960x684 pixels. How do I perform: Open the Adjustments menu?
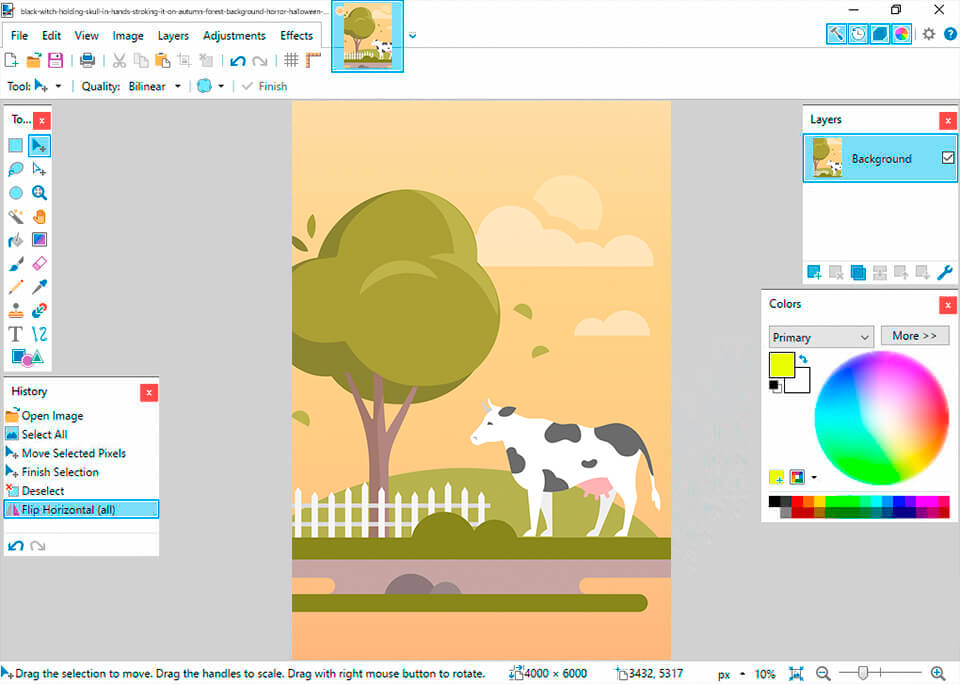tap(234, 35)
